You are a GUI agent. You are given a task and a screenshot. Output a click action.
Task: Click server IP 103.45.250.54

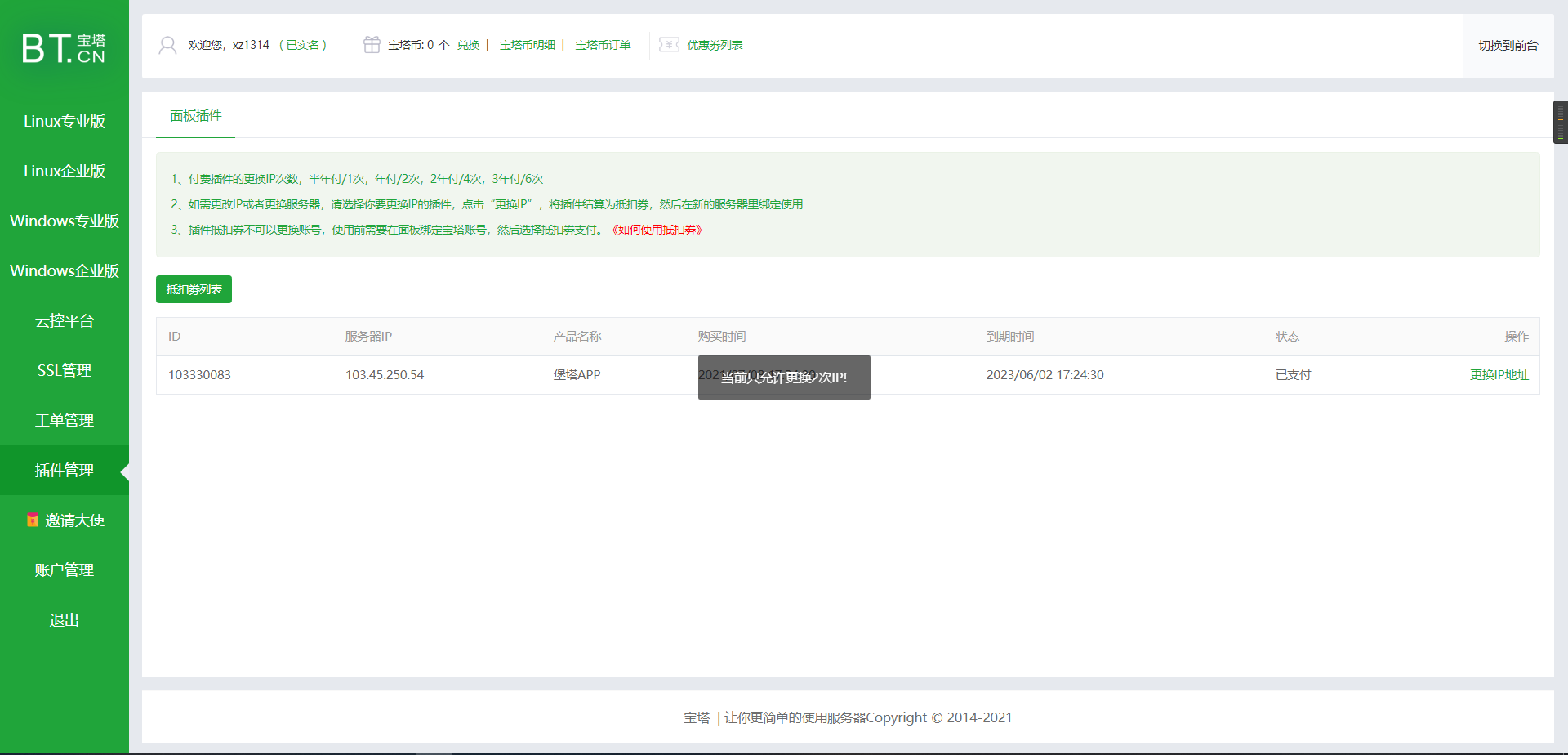click(385, 374)
